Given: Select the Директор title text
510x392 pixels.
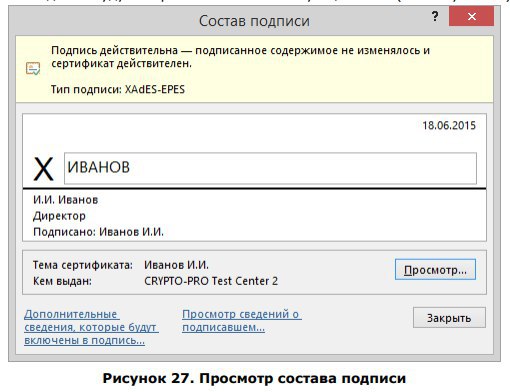Looking at the screenshot, I should point(59,216).
